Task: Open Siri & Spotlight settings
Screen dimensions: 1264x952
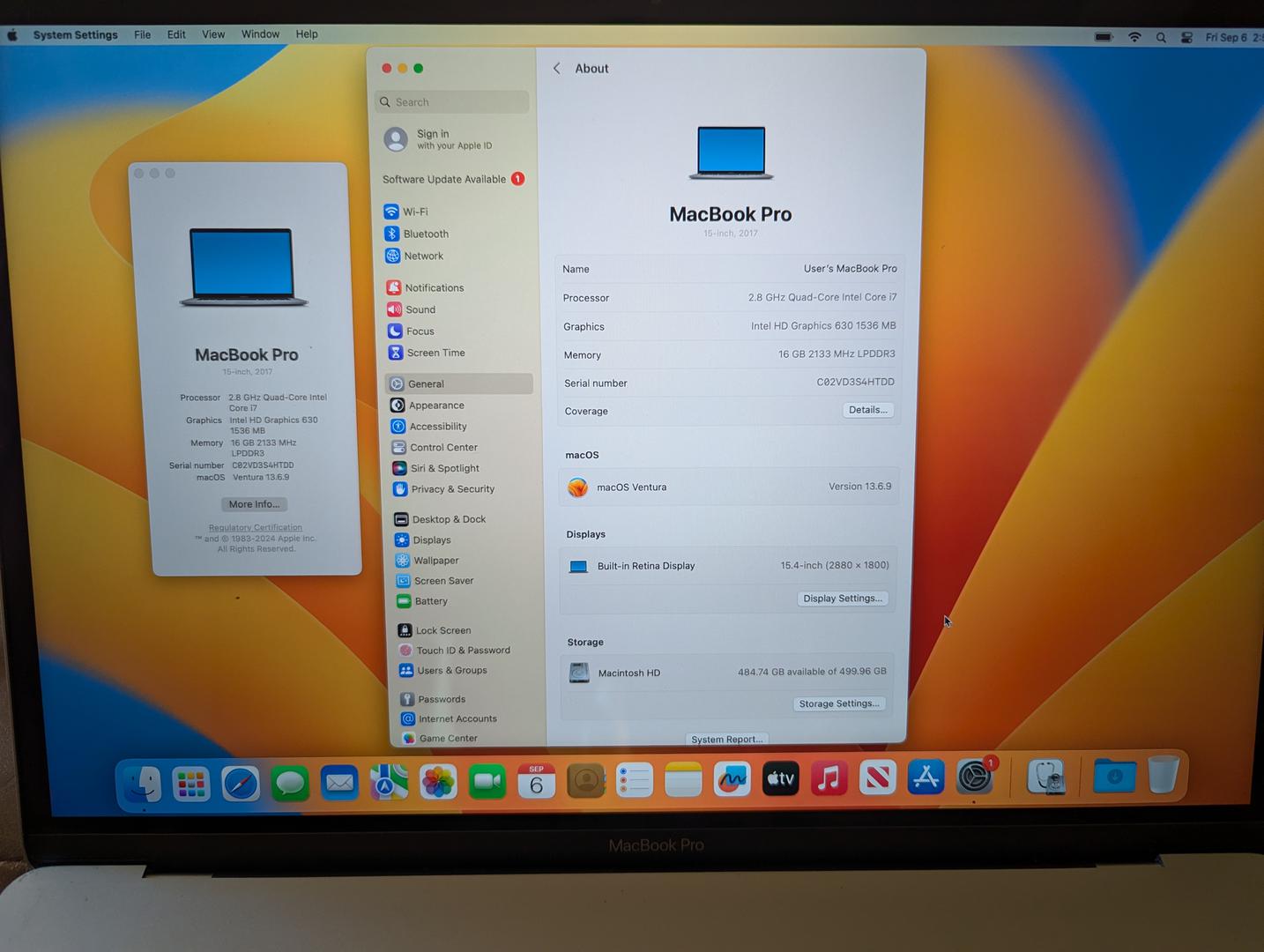Action: coord(435,468)
